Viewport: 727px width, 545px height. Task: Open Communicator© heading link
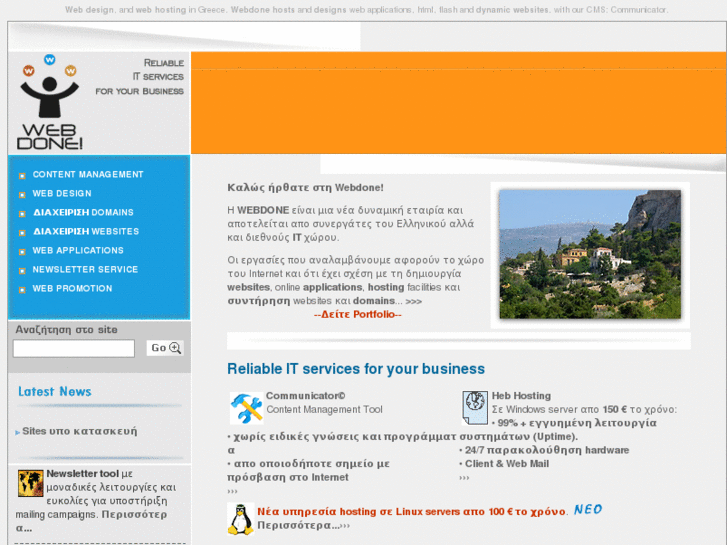(306, 396)
